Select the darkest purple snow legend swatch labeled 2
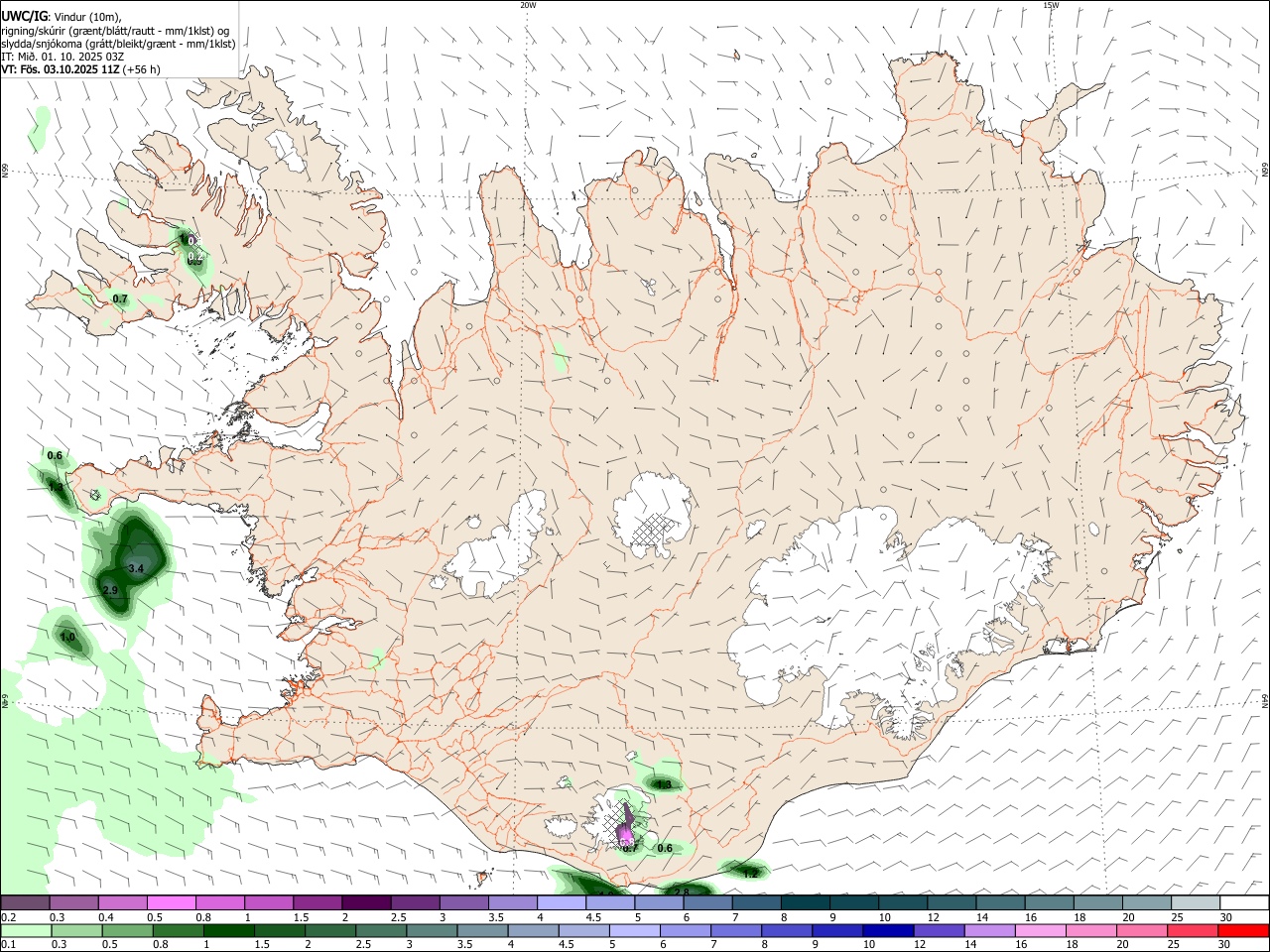This screenshot has width=1270, height=952. [365, 903]
